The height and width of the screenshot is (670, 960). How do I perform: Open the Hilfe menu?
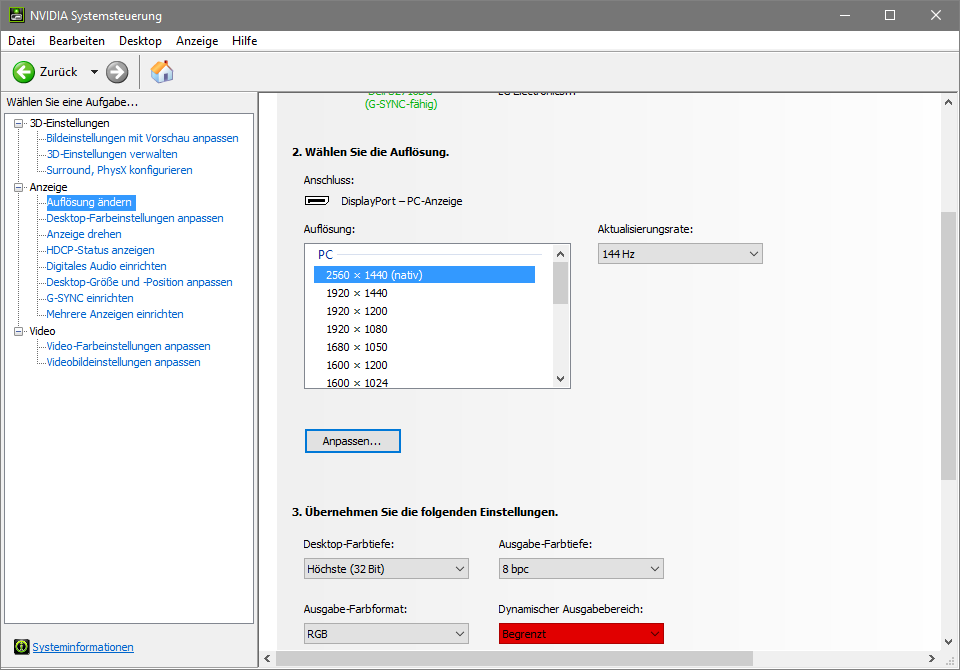click(244, 40)
